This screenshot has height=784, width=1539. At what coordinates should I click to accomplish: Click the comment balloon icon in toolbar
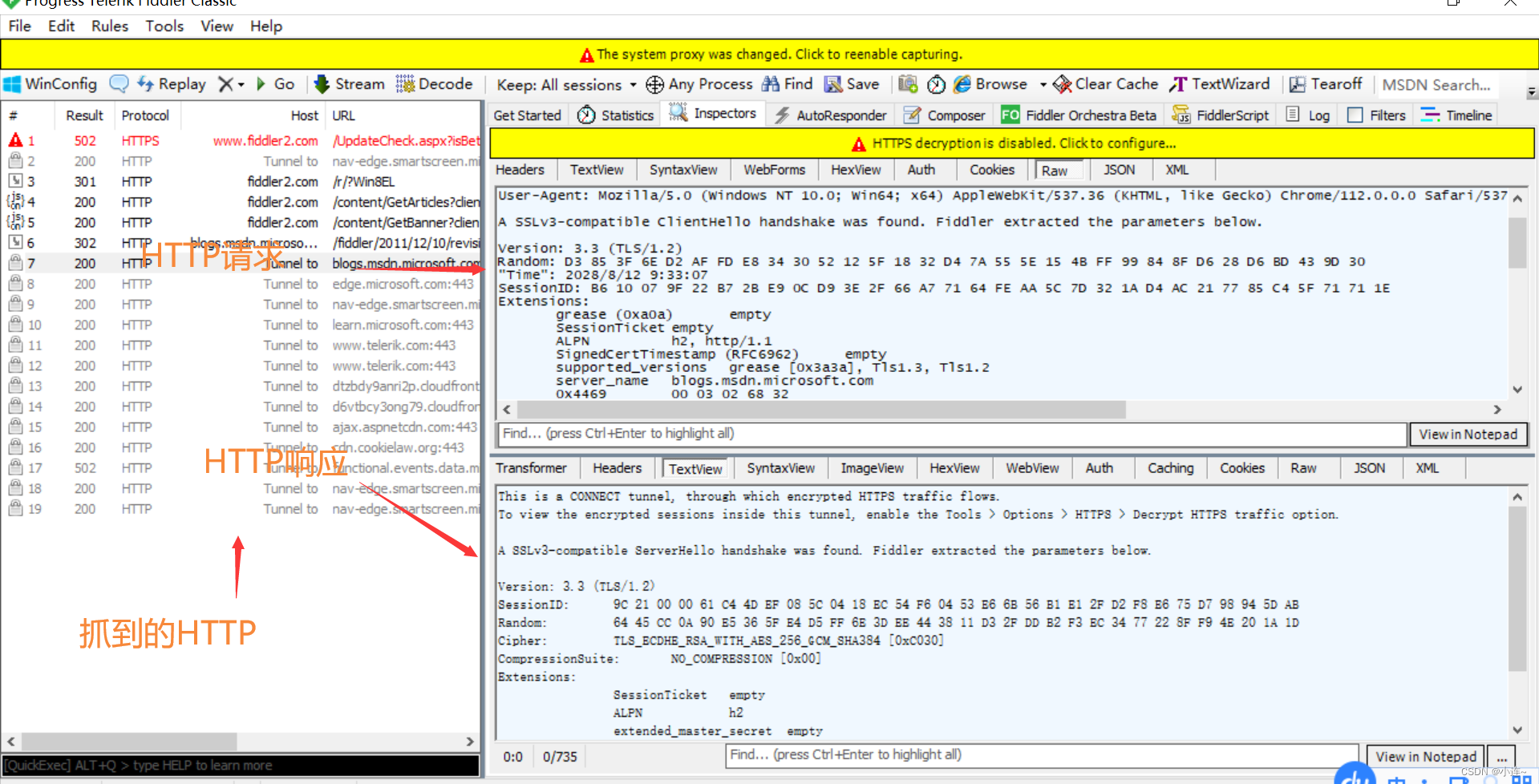[119, 84]
